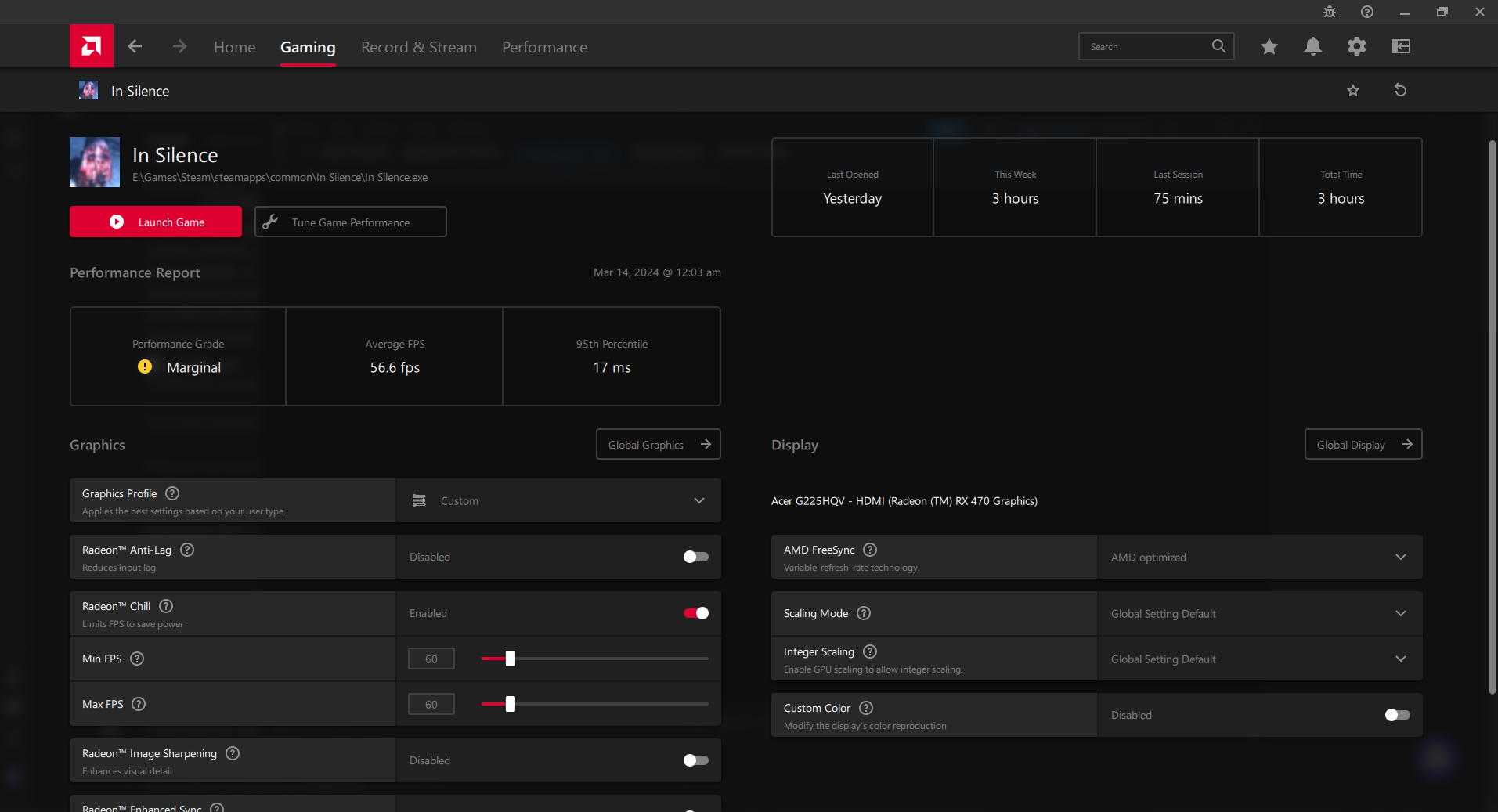
Task: Click the In Silence game thumbnail
Action: pos(95,162)
